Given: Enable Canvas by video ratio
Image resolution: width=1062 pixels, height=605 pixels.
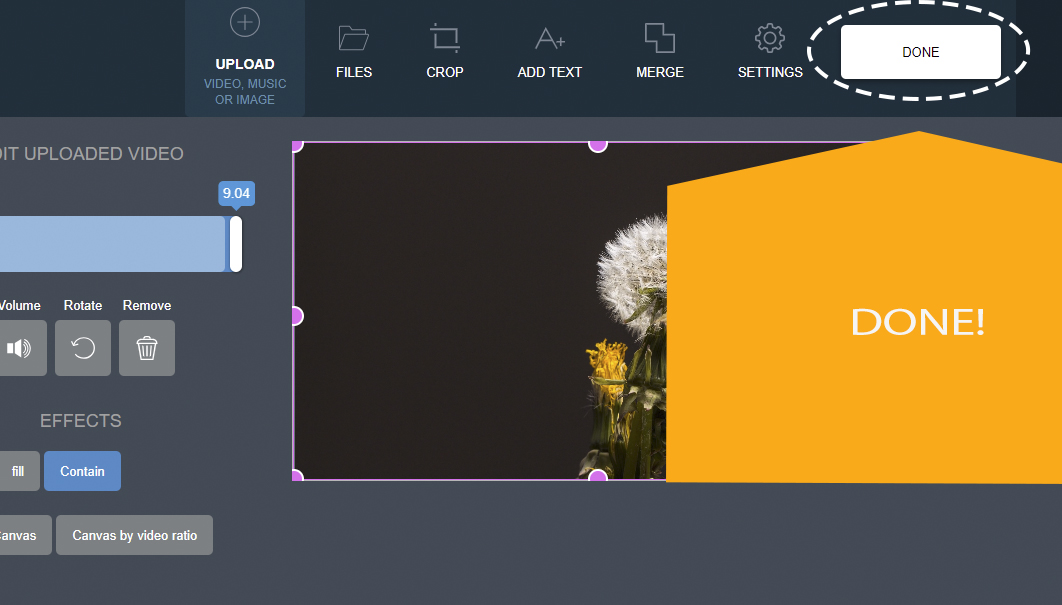Looking at the screenshot, I should point(134,535).
